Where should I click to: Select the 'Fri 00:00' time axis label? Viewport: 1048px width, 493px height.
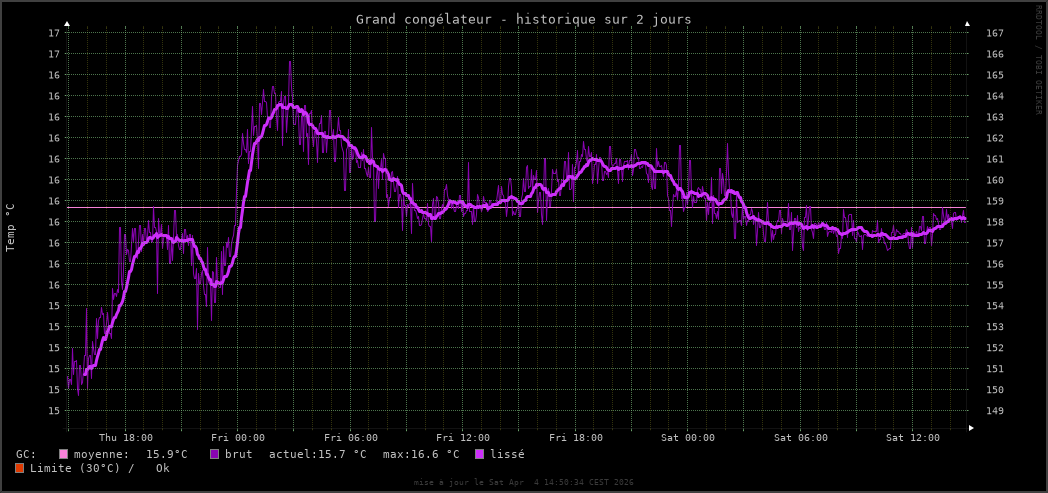click(x=238, y=438)
